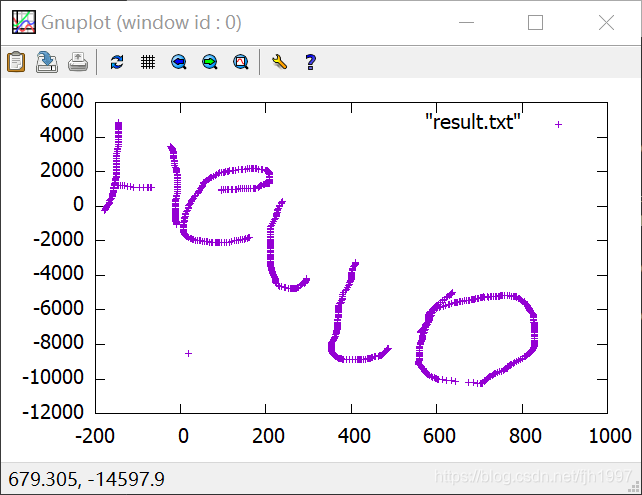Open the wrench configuration dialog
This screenshot has width=642, height=495.
click(x=280, y=62)
